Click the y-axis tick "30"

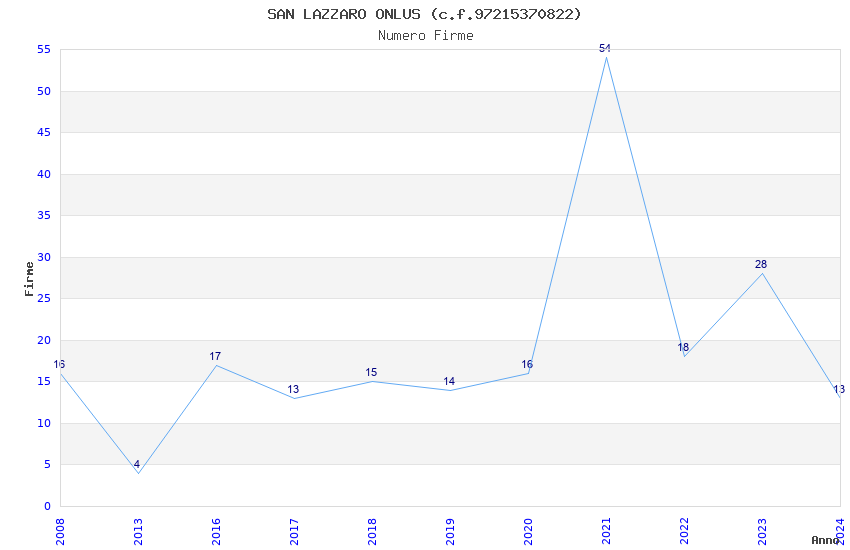coord(44,257)
